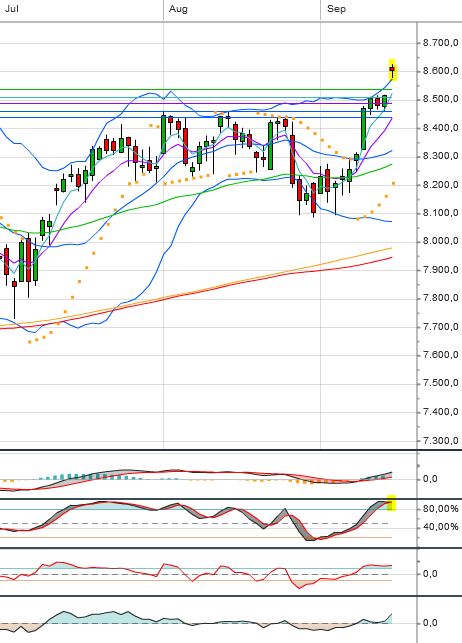Click the yellow-highlighted stochastic reading
Image resolution: width=462 pixels, height=643 pixels.
click(391, 503)
